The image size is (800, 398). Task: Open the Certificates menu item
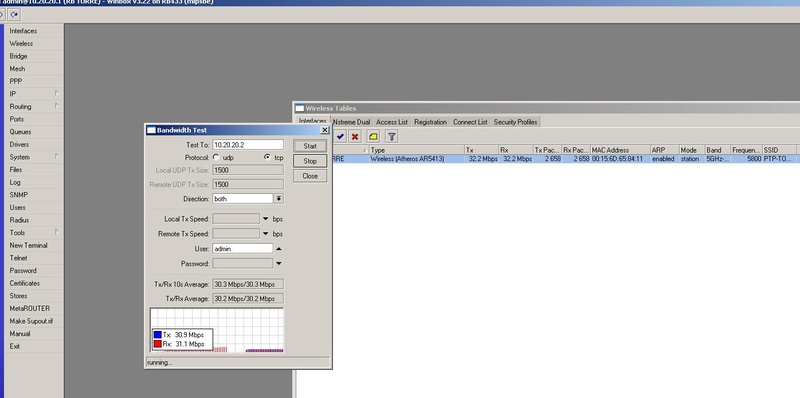pos(24,283)
